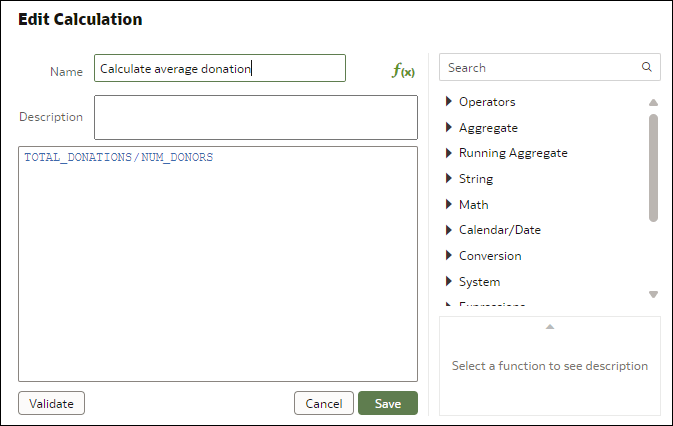Click the function list scrollbar thumb
673x426 pixels.
pyautogui.click(x=653, y=168)
